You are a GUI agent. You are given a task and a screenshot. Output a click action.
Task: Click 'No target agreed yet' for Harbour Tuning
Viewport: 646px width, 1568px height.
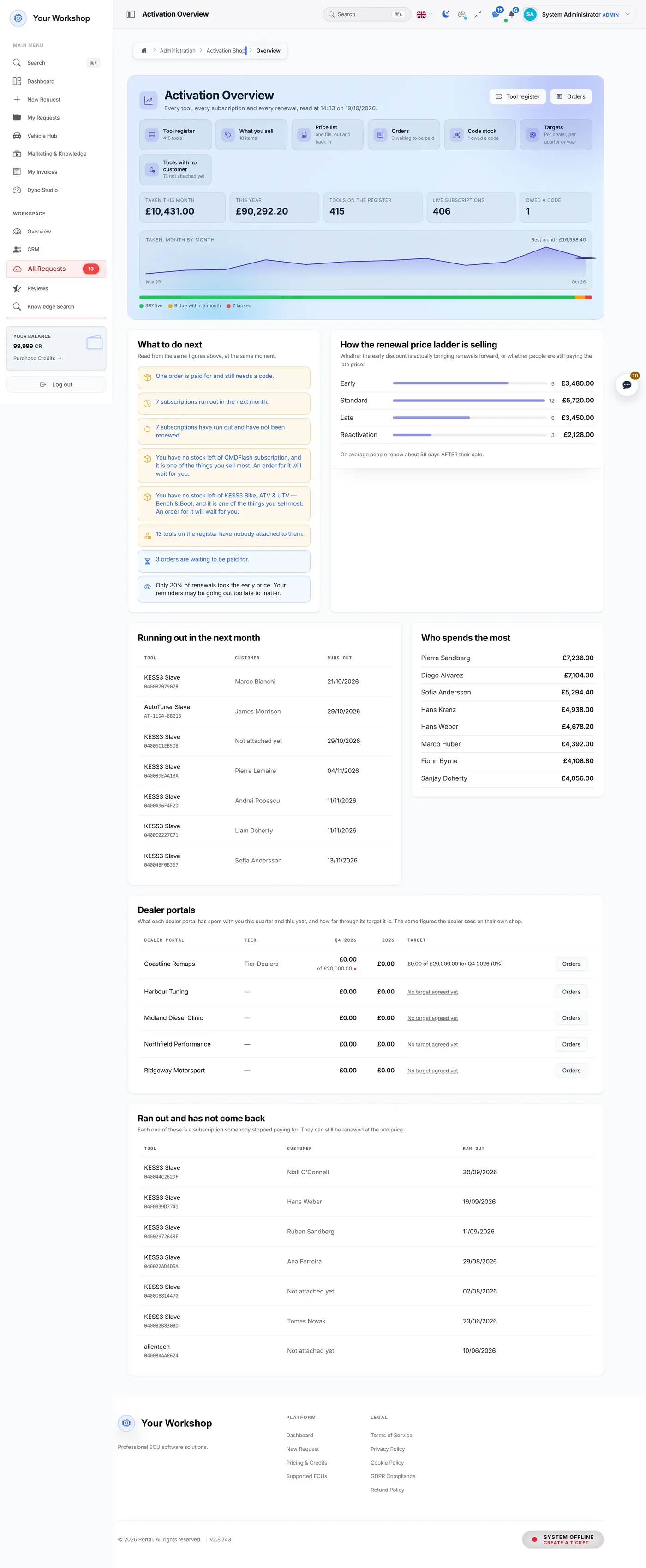click(432, 992)
